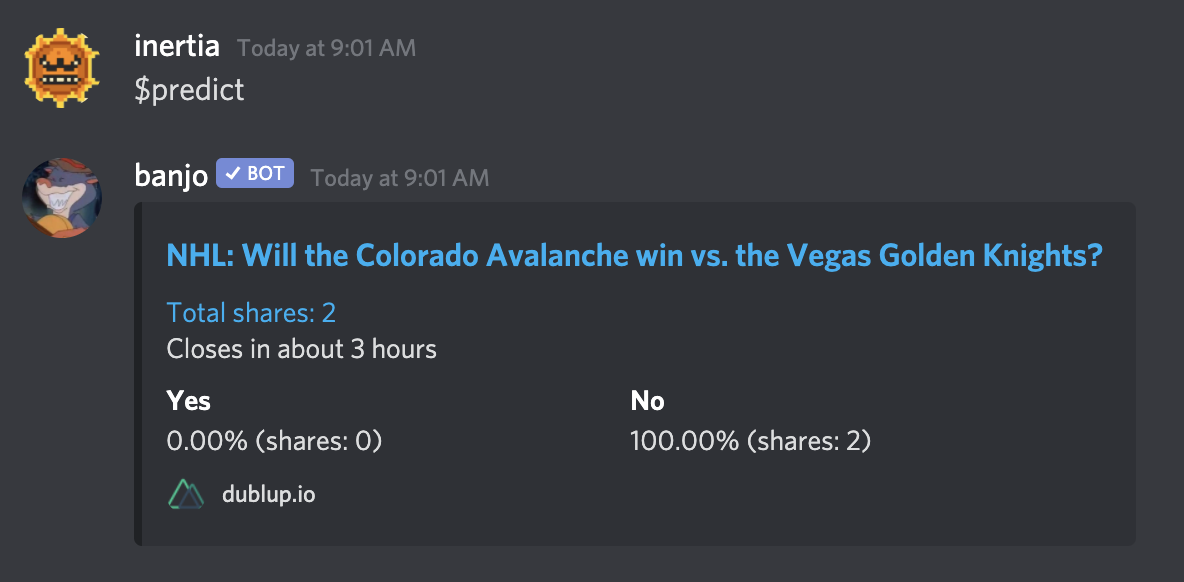Click the timestamp beside inertia's name
Screen dimensions: 1184x582
pos(326,47)
